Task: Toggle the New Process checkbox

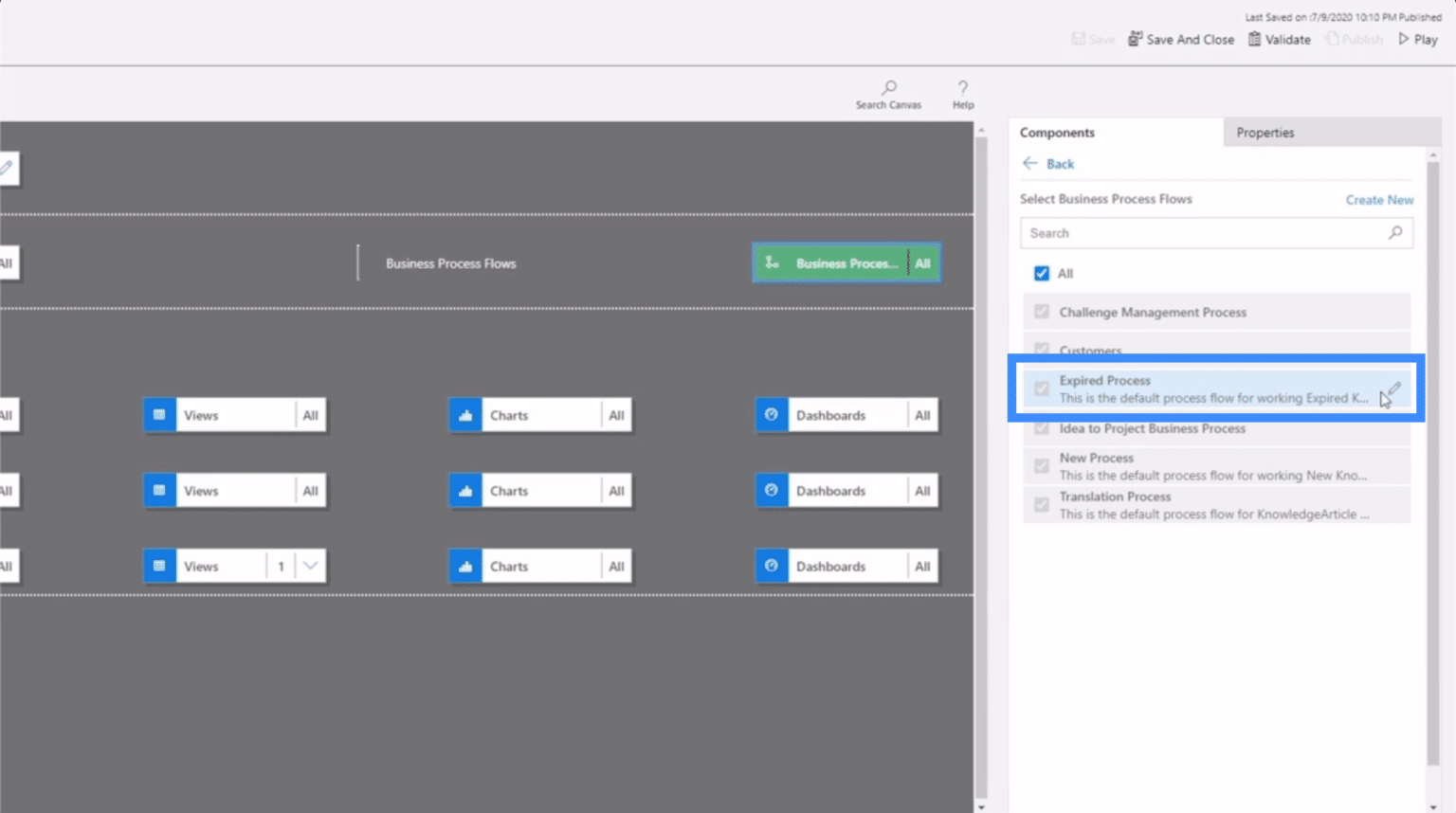Action: coord(1042,466)
